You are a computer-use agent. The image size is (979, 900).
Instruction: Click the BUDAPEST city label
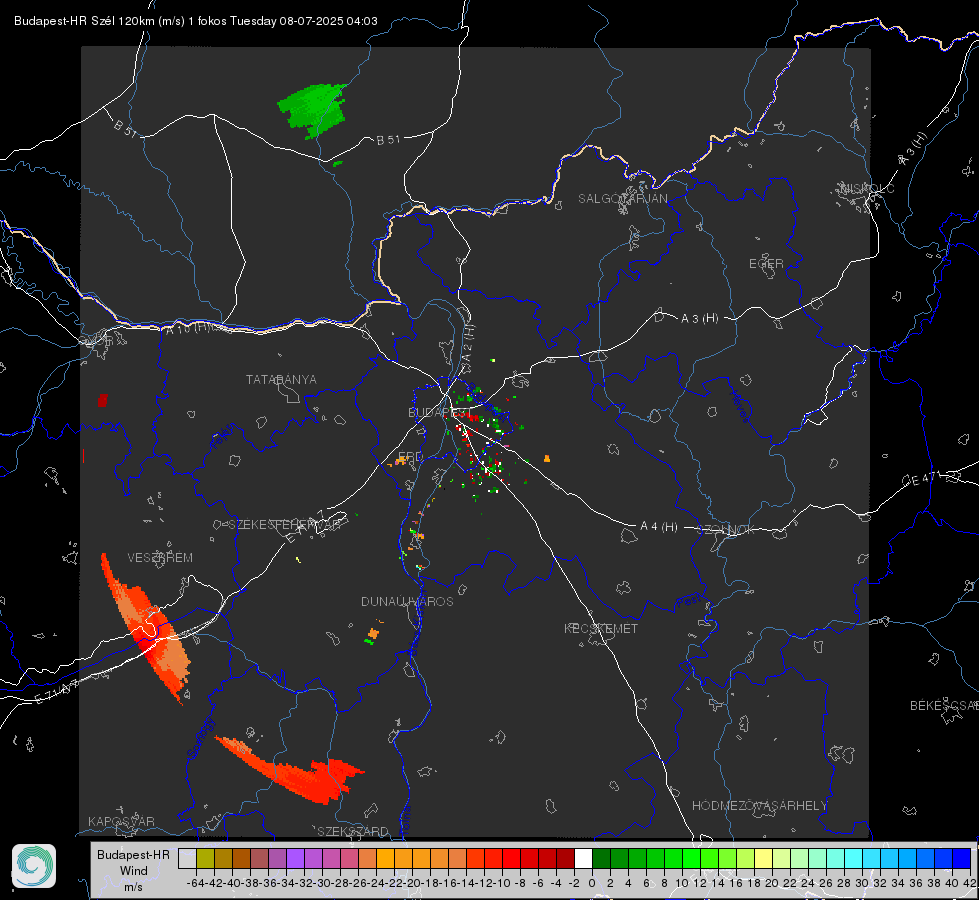439,412
